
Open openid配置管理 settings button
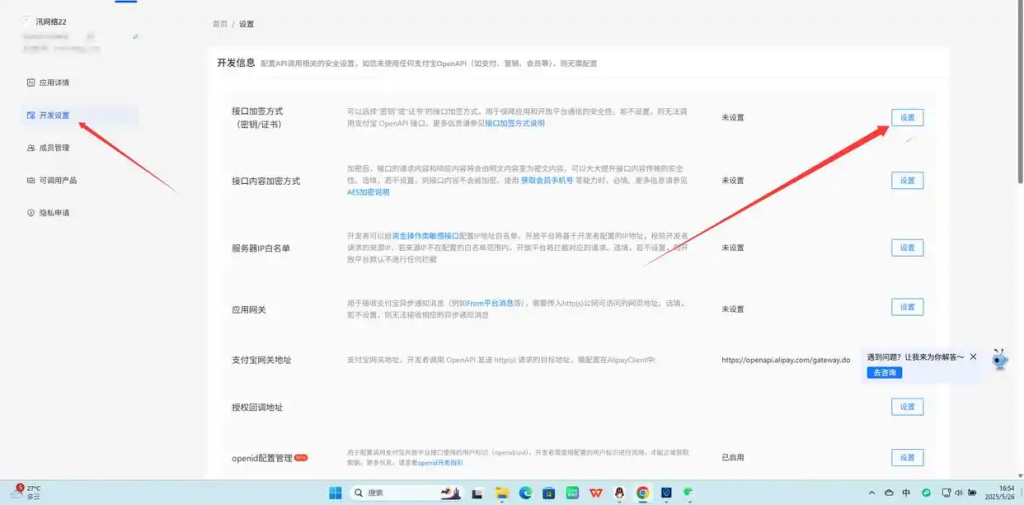click(x=907, y=457)
